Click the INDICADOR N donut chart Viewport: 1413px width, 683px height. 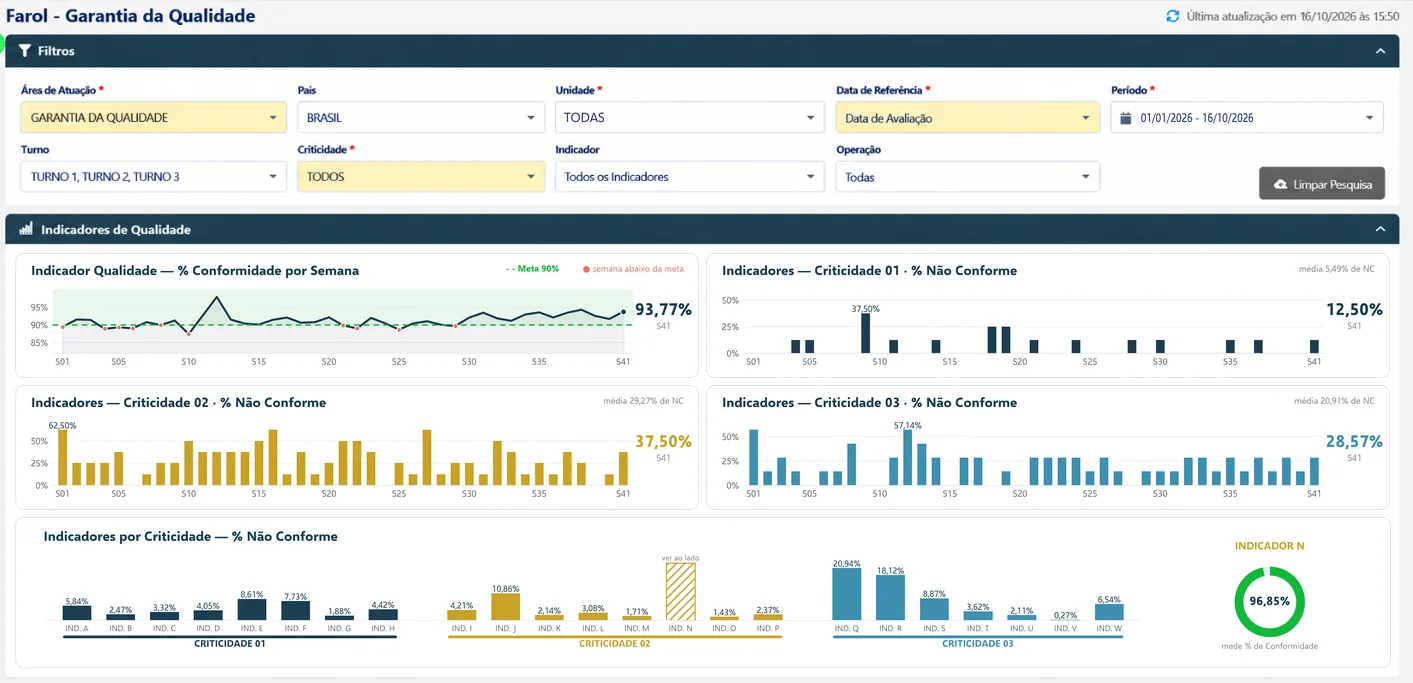click(1270, 601)
